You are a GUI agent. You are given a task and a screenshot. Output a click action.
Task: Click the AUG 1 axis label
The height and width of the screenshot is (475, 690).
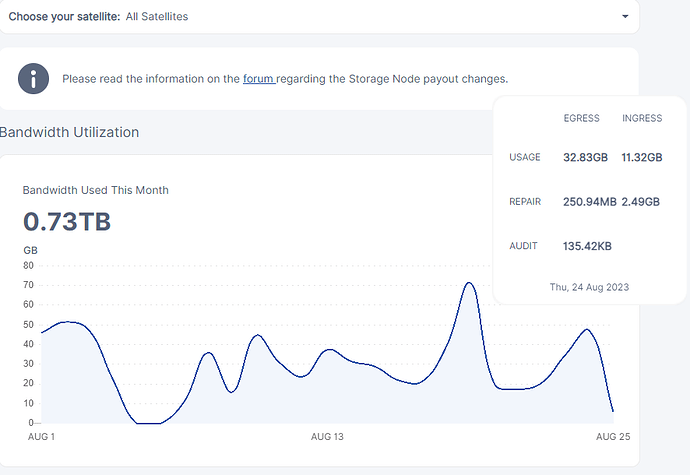(x=42, y=437)
